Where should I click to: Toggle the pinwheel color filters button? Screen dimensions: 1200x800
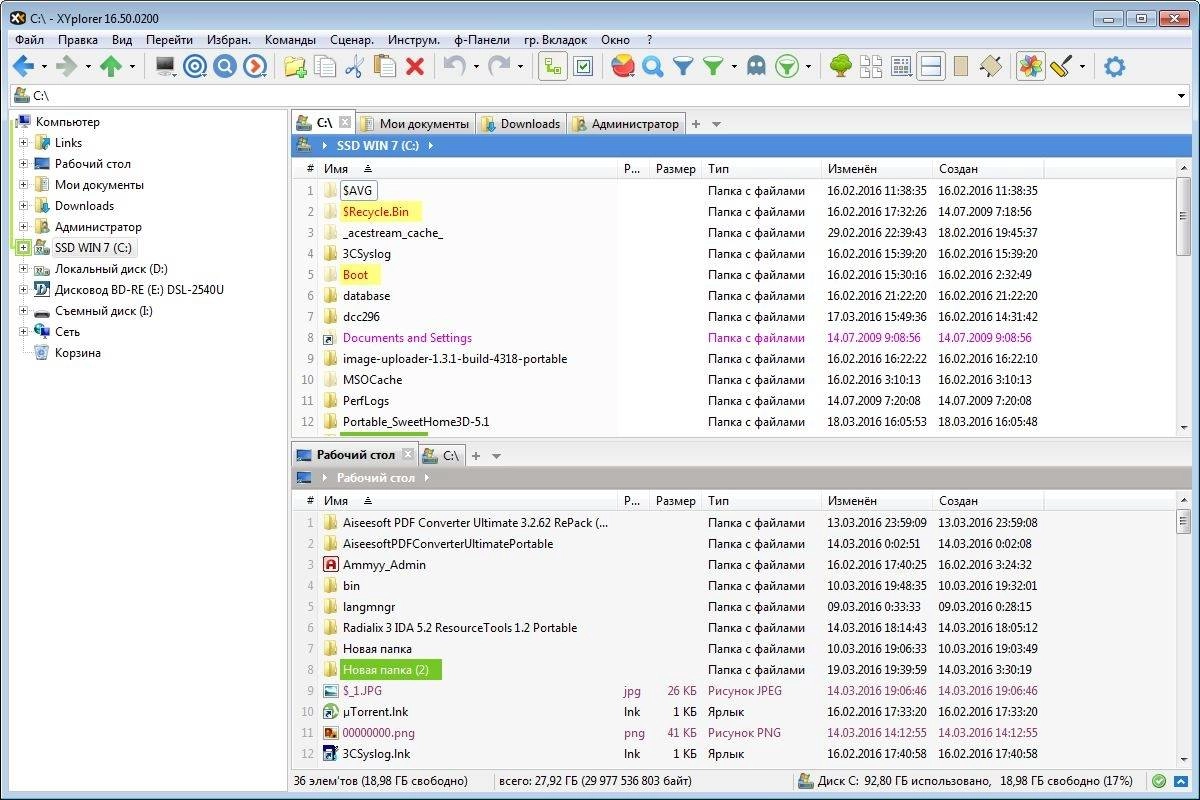[x=1030, y=67]
